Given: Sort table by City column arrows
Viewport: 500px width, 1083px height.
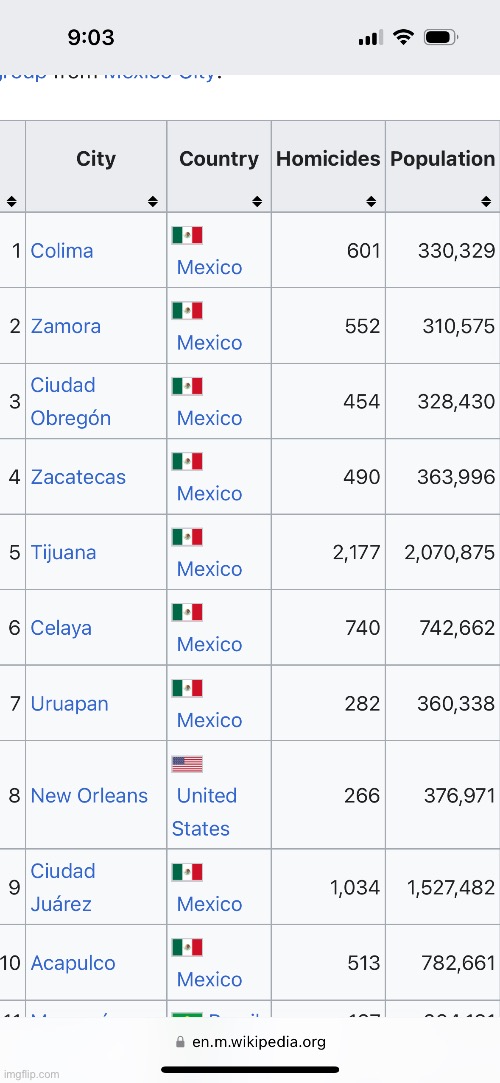Looking at the screenshot, I should tap(153, 202).
